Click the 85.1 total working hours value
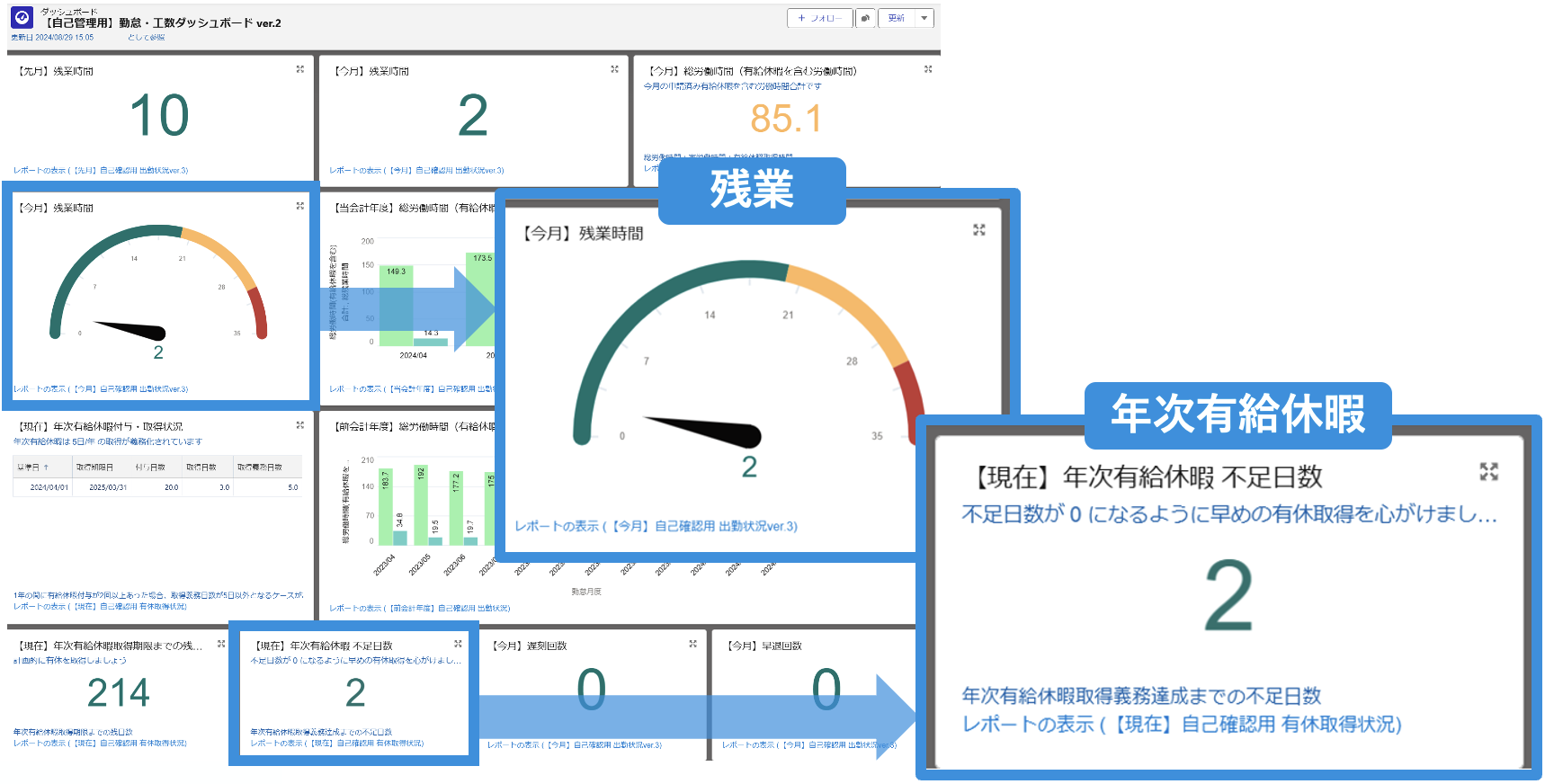The height and width of the screenshot is (784, 1545). click(786, 119)
